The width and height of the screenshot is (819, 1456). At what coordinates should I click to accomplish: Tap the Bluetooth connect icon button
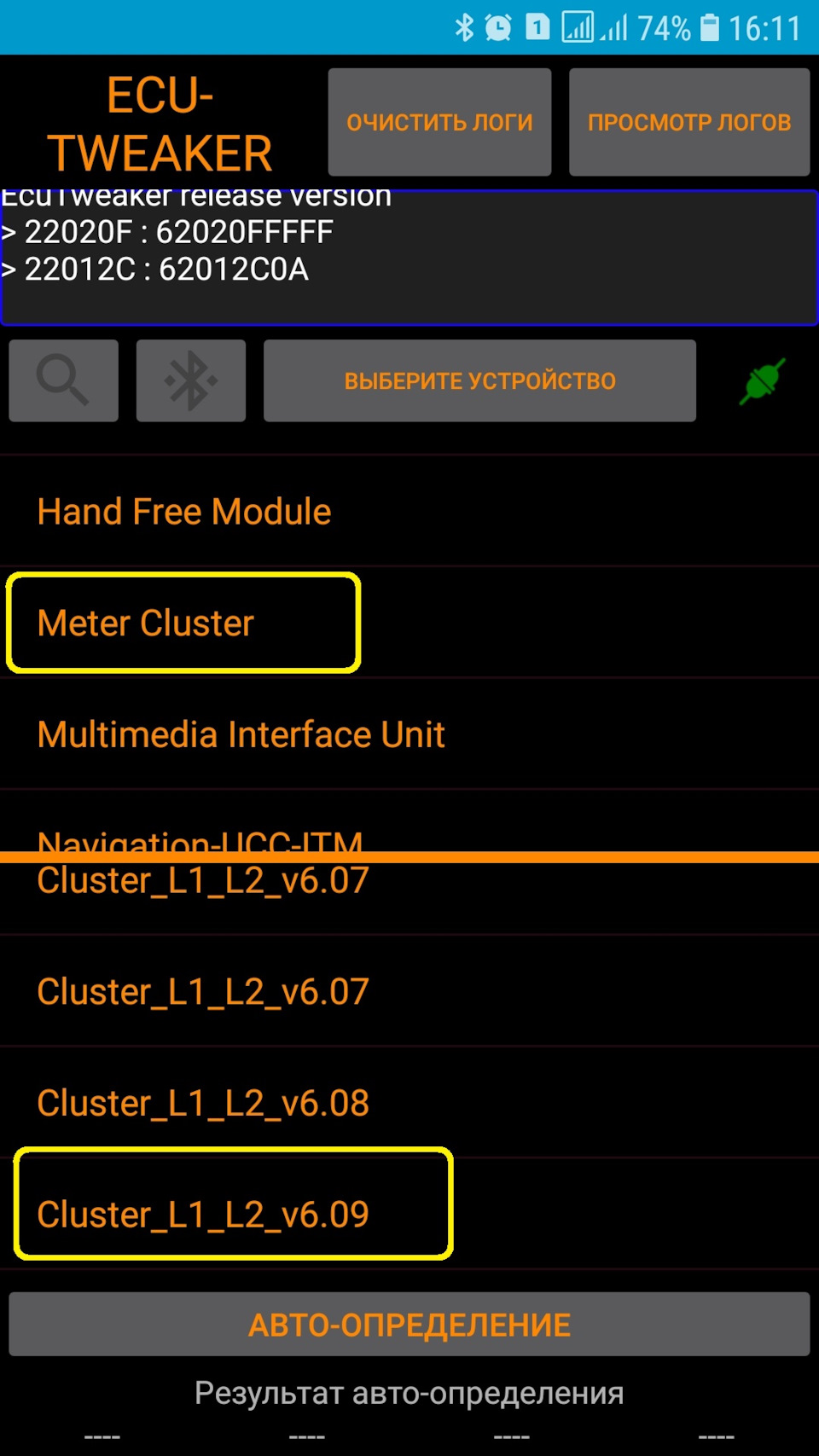tap(190, 380)
